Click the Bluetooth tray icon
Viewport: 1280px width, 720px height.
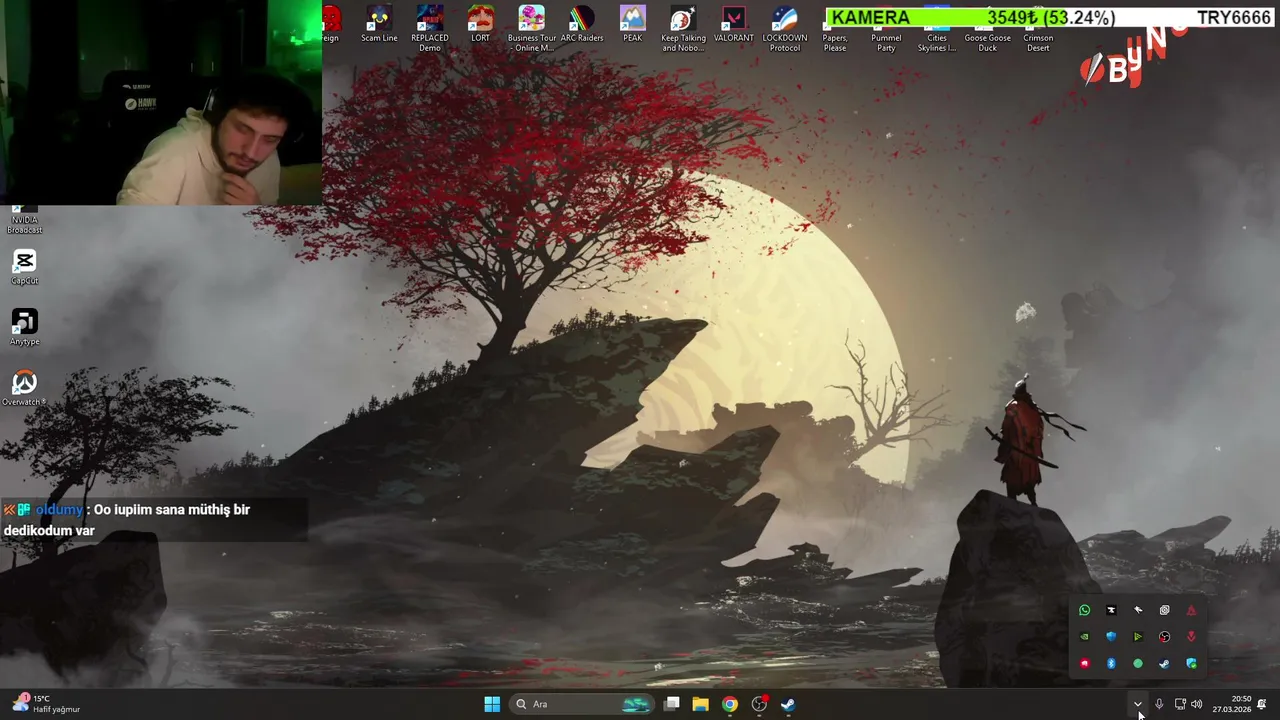click(1111, 663)
